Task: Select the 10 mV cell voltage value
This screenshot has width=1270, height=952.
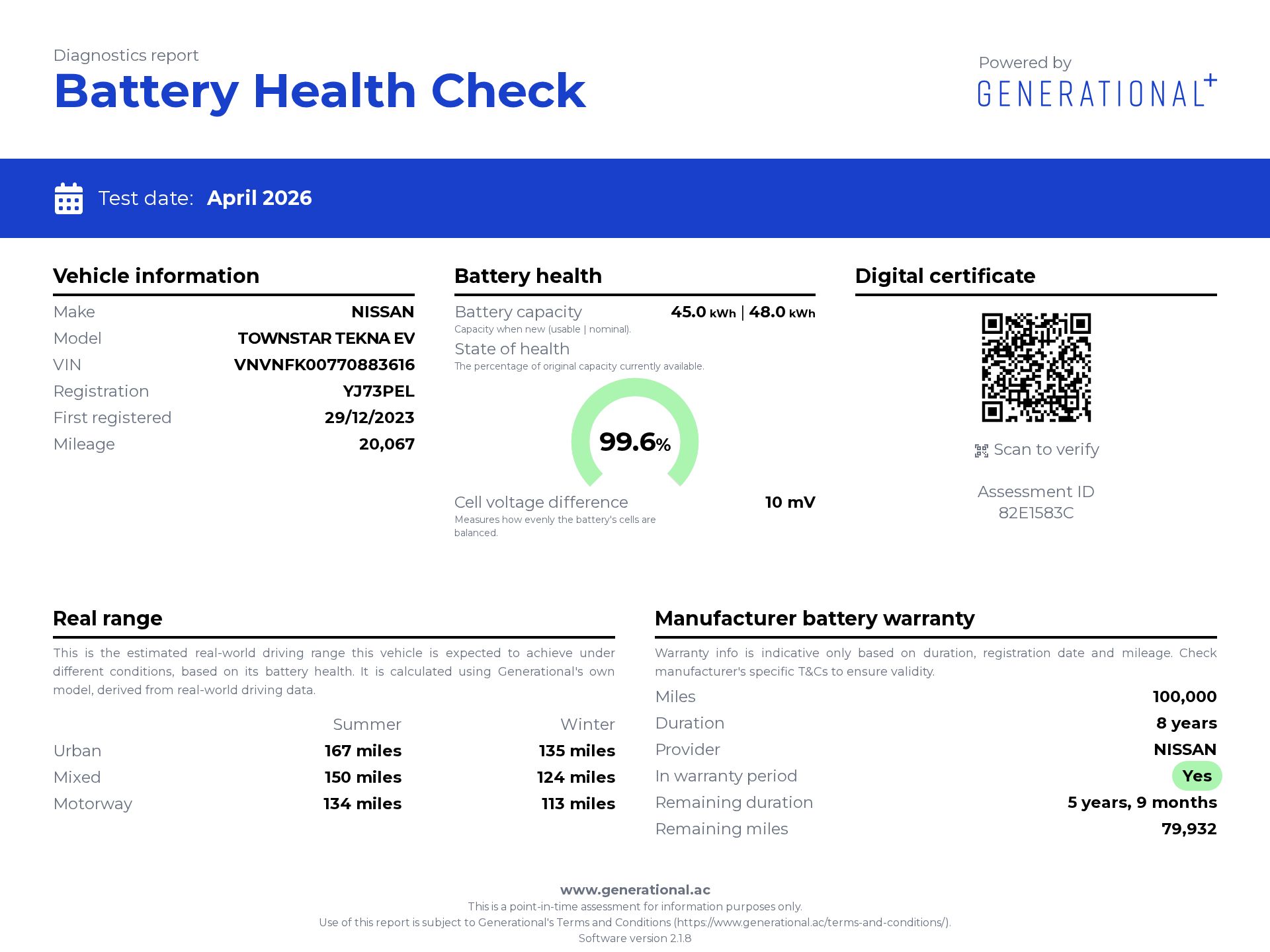Action: pyautogui.click(x=790, y=502)
